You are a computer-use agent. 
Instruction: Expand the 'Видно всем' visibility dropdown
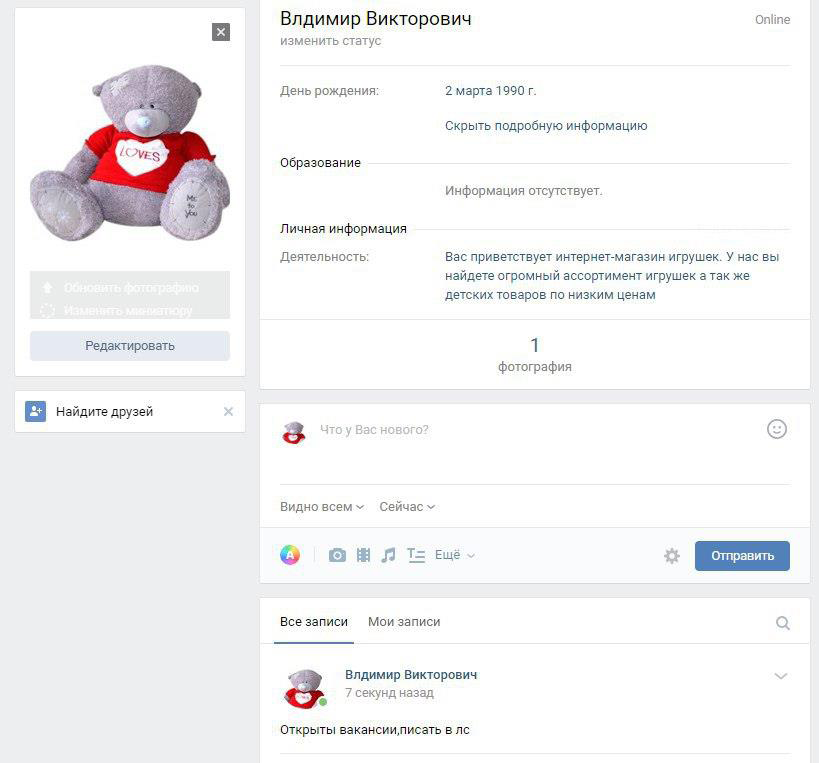[x=321, y=507]
